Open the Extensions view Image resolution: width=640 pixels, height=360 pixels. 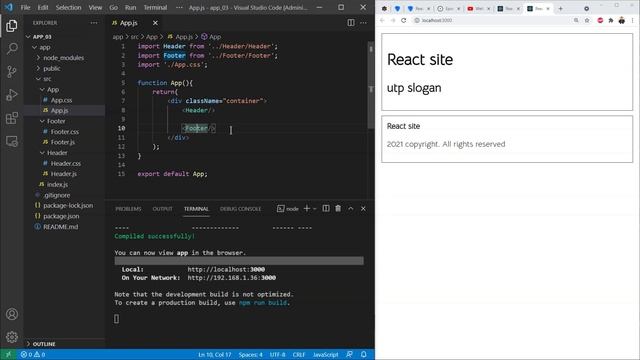click(x=12, y=118)
